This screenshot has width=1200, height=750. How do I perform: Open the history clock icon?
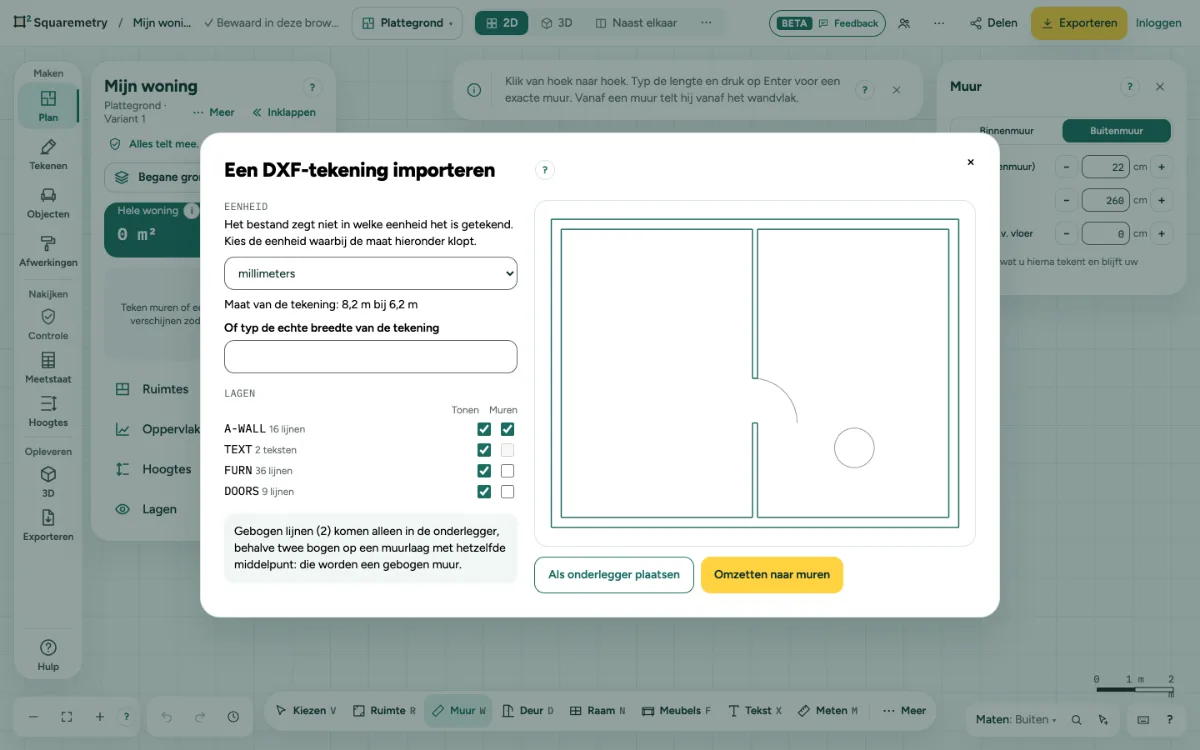point(233,717)
